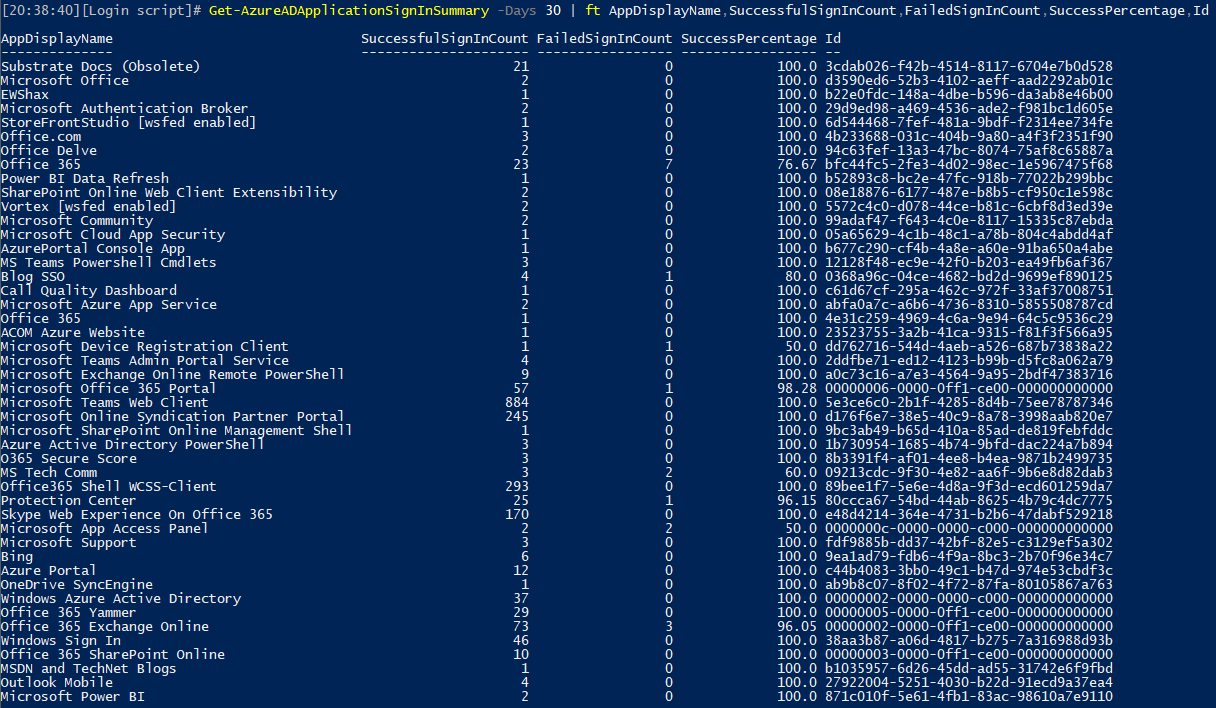1216x708 pixels.
Task: Select the AppDisplayName column header
Action: pyautogui.click(x=57, y=38)
